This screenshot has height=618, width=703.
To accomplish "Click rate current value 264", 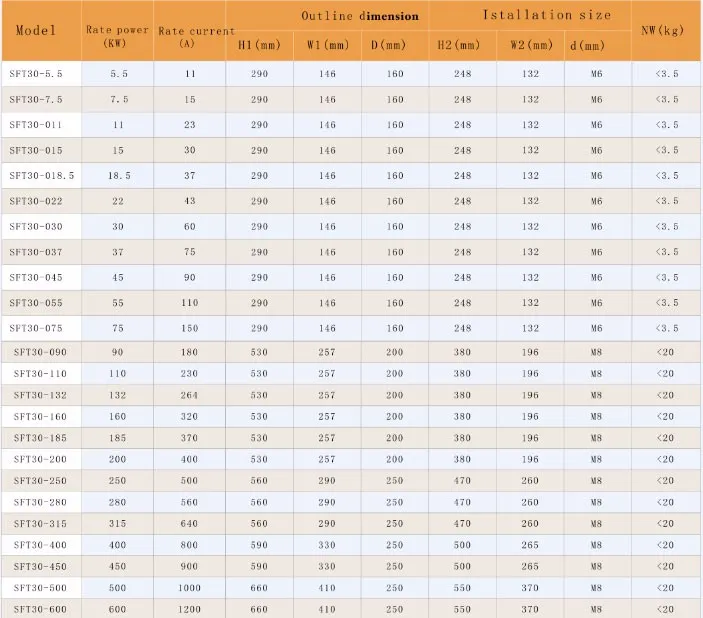I will click(x=189, y=395).
